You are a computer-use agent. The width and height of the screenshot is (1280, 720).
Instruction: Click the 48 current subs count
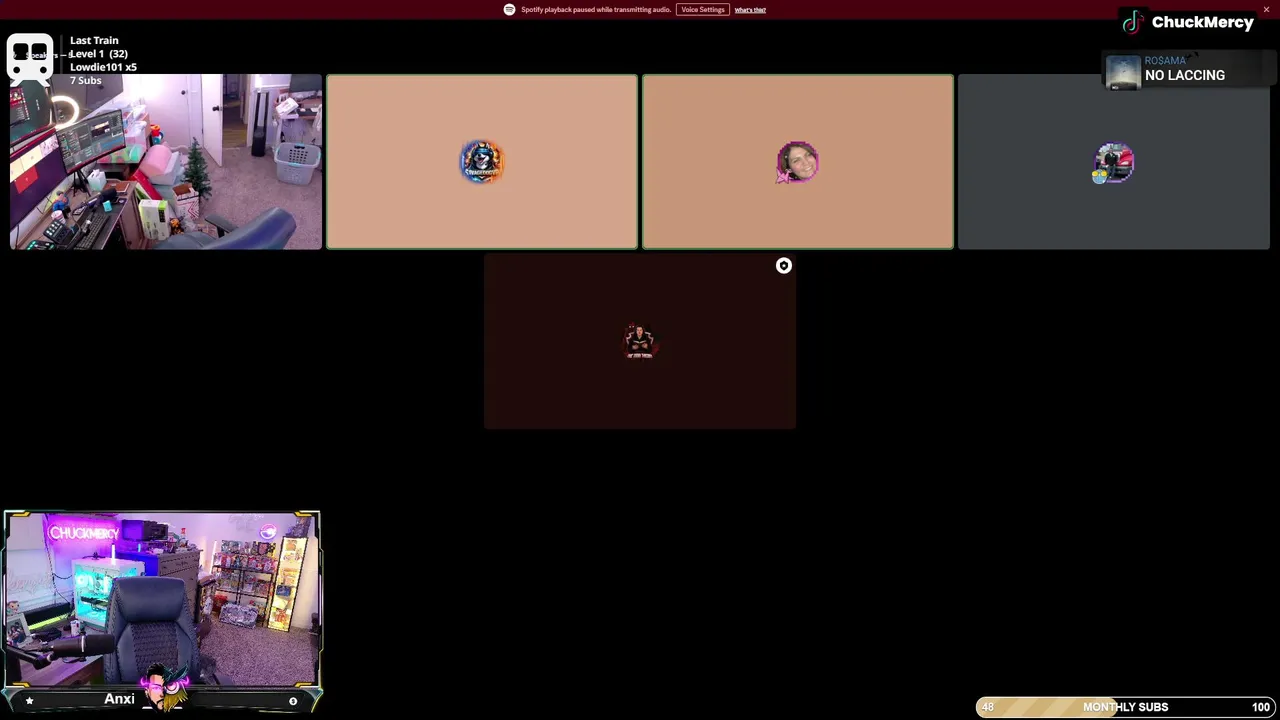[x=987, y=707]
